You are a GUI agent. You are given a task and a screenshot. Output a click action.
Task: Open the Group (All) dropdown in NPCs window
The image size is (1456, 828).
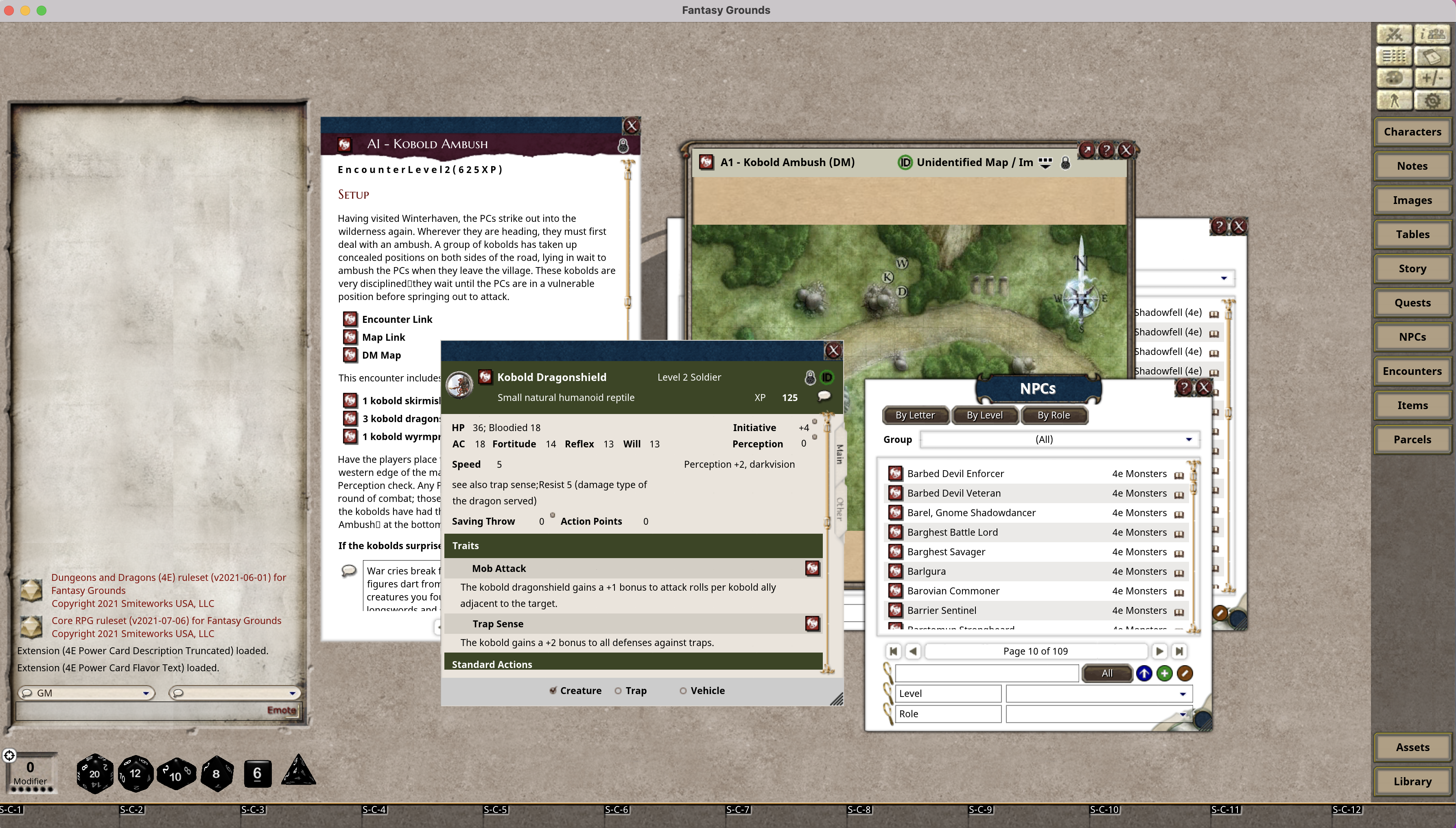[1059, 440]
